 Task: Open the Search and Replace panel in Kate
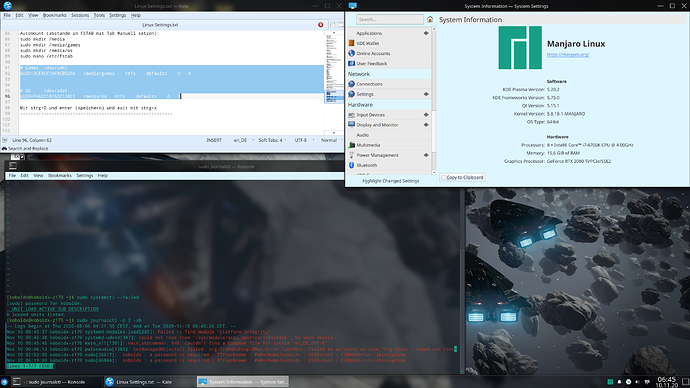(26, 148)
